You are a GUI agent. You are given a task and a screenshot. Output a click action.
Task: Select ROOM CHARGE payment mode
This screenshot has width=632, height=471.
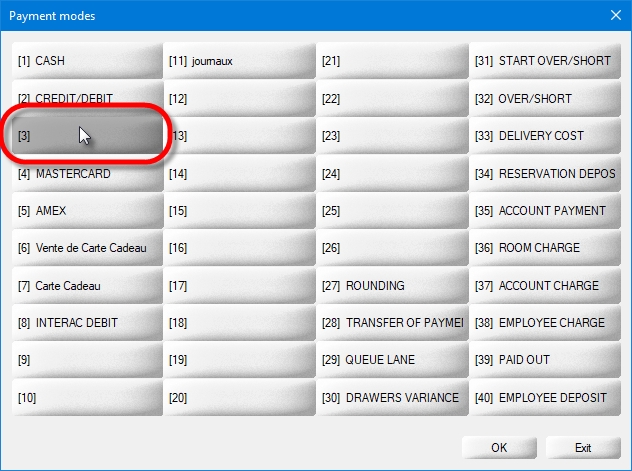click(x=544, y=248)
